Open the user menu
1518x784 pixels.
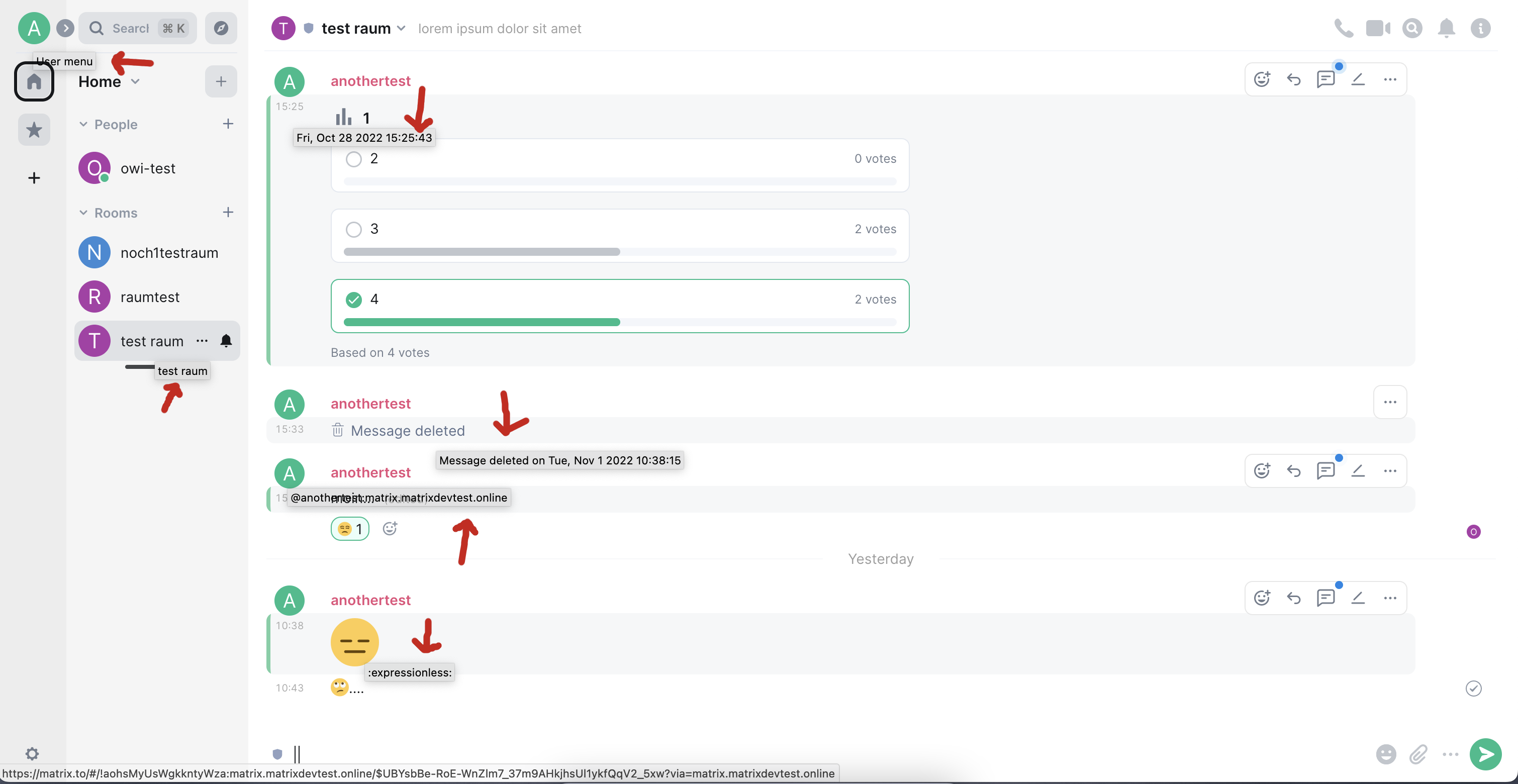(34, 28)
